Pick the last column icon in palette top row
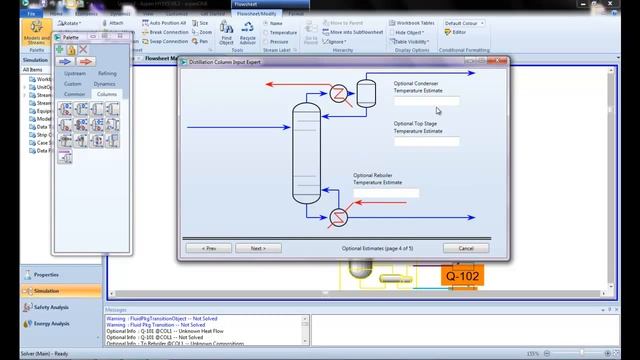The width and height of the screenshot is (640, 360). [113, 109]
